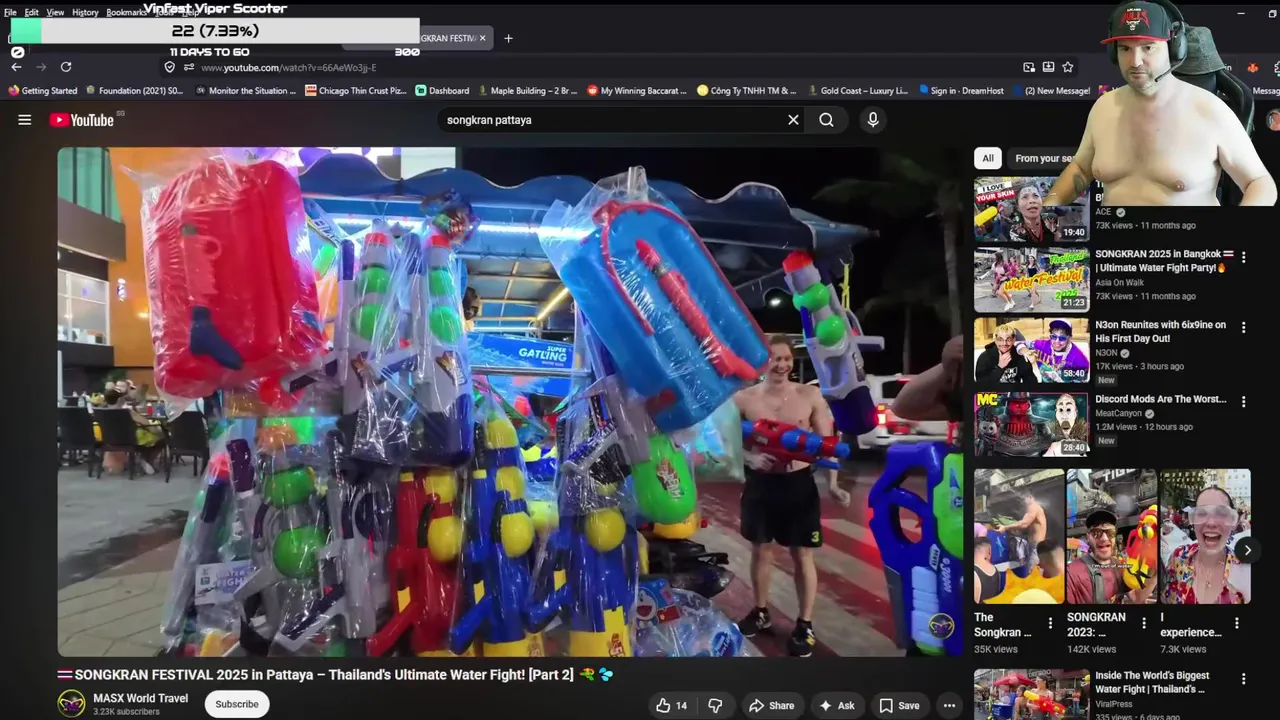This screenshot has width=1280, height=720.
Task: Open options for the I experience short
Action: click(1237, 623)
